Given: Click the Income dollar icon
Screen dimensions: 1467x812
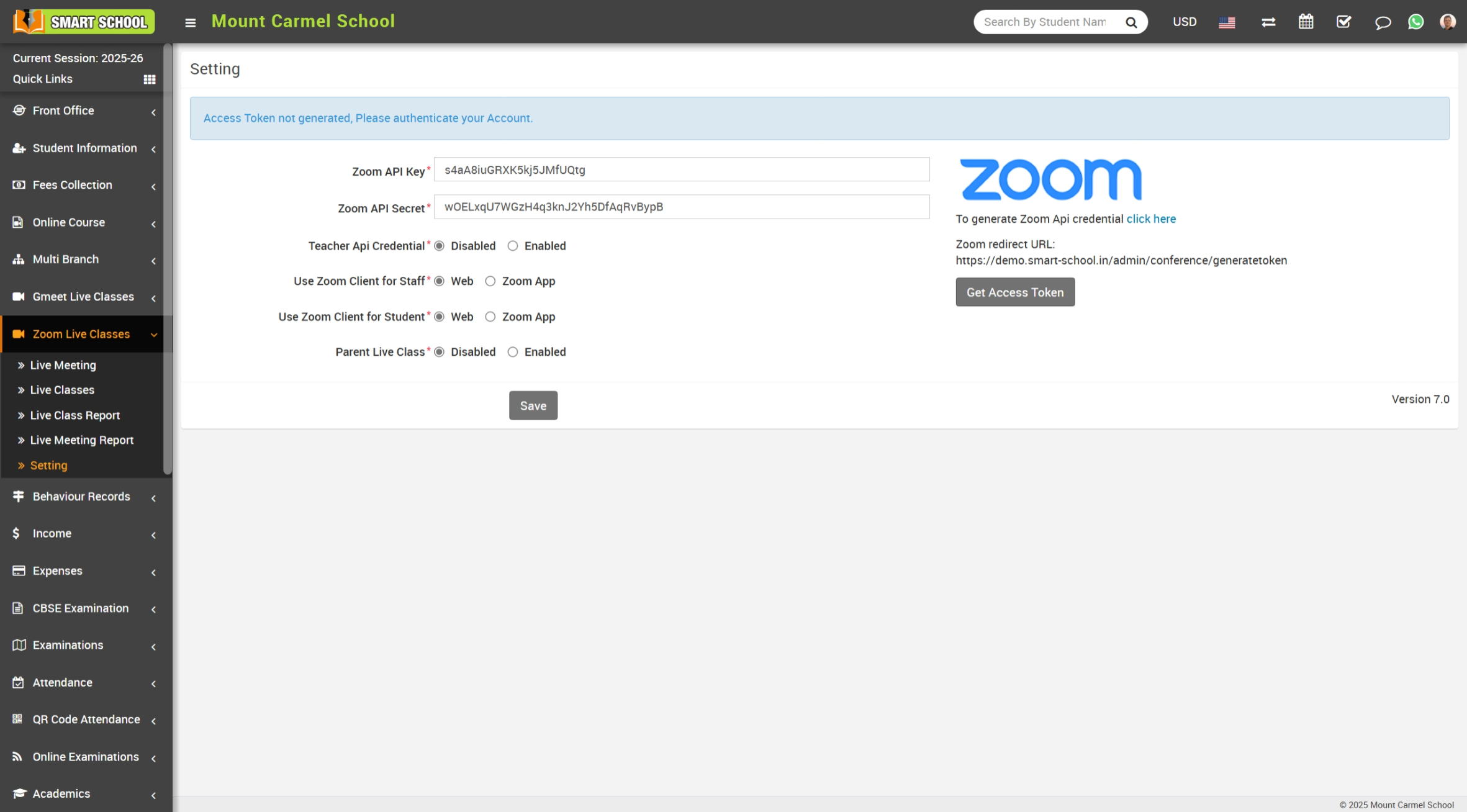Looking at the screenshot, I should click(16, 533).
